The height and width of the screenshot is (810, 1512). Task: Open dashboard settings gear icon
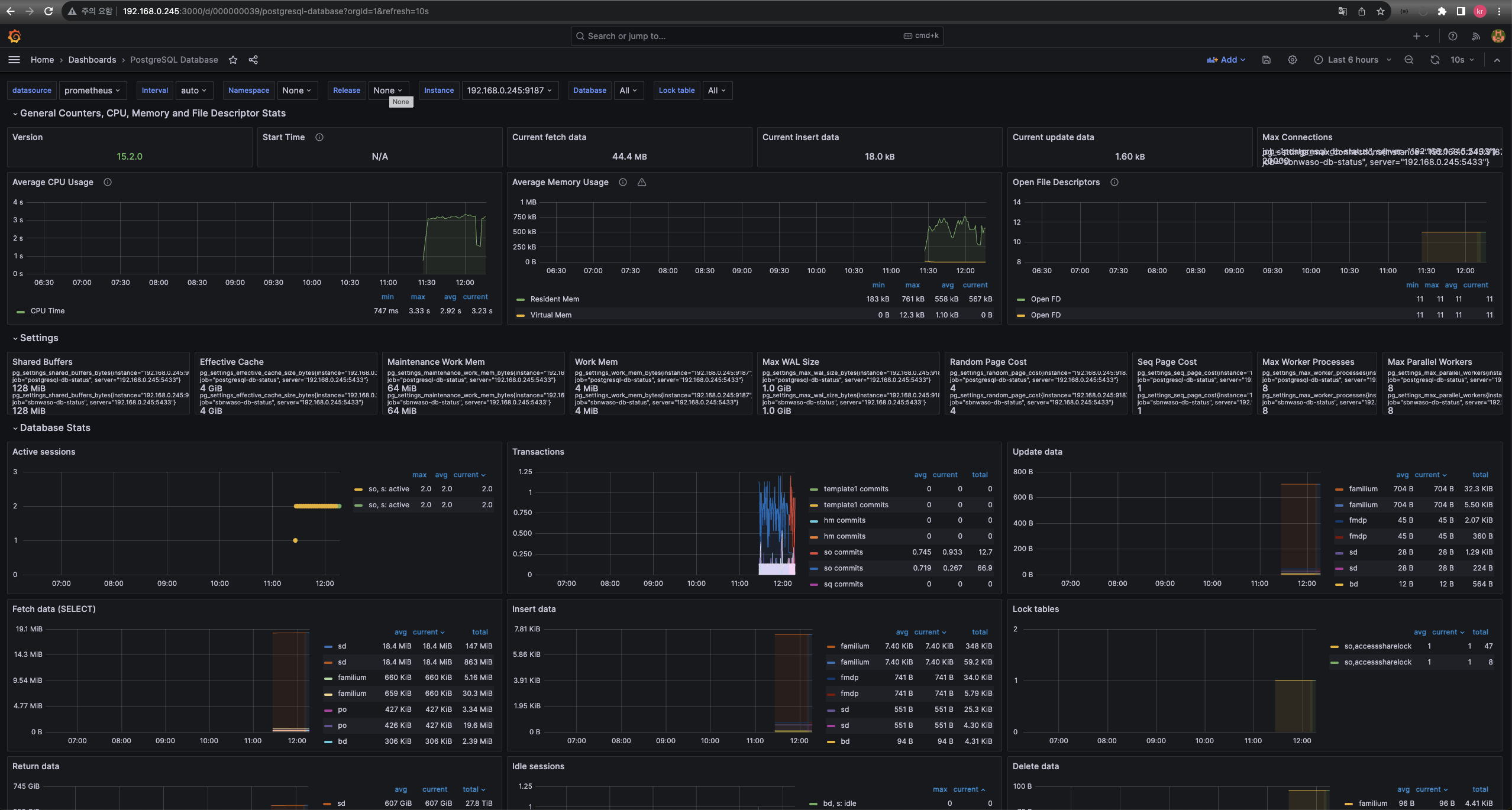[1293, 60]
